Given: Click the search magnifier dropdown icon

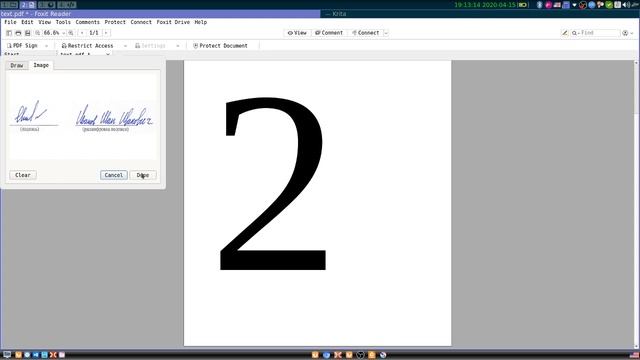Looking at the screenshot, I should pyautogui.click(x=576, y=33).
